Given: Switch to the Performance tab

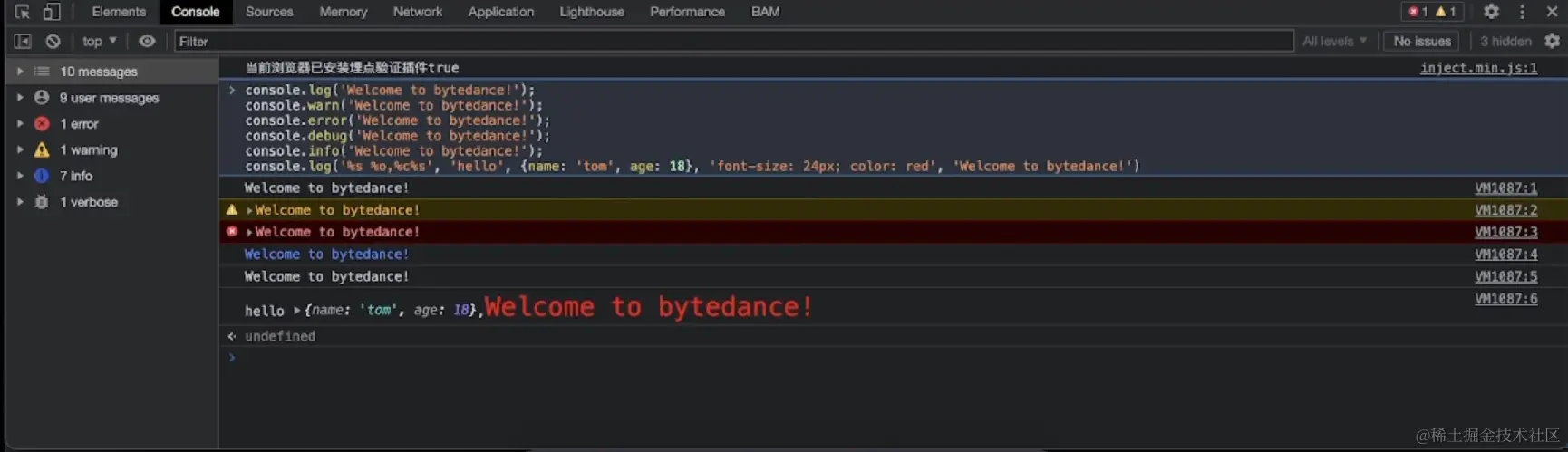Looking at the screenshot, I should click(687, 12).
